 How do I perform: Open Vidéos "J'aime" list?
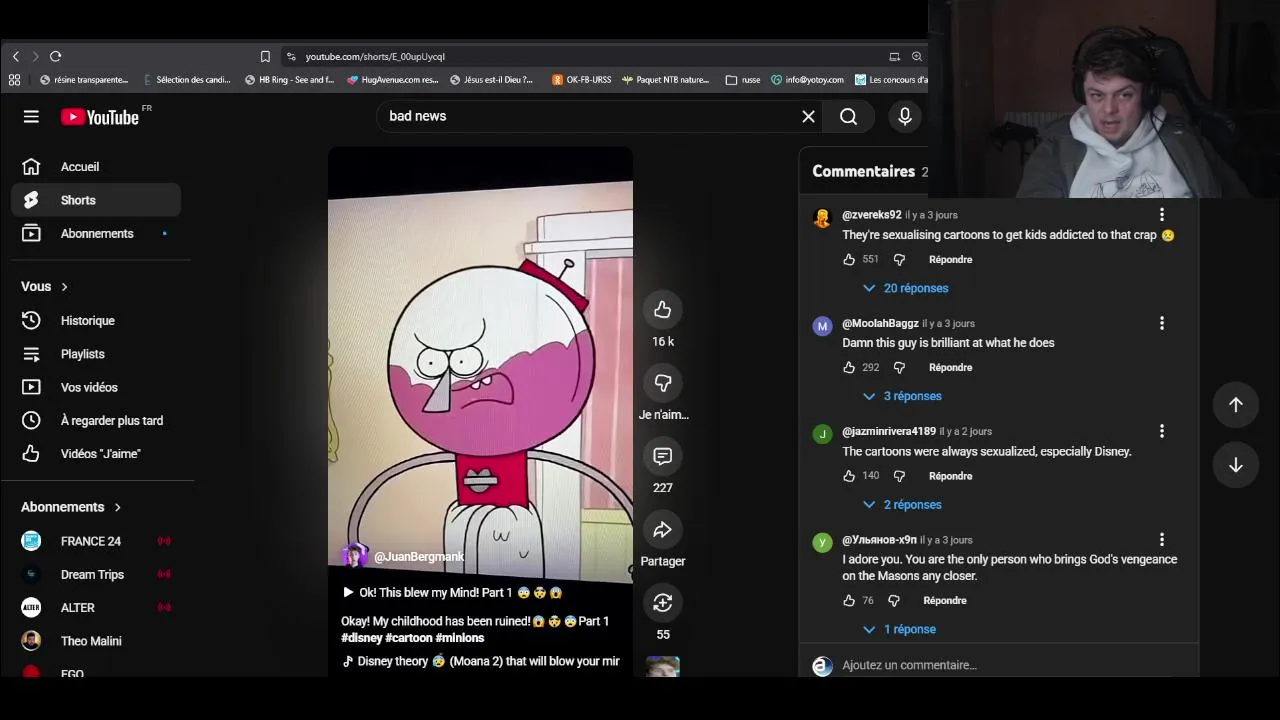point(96,454)
